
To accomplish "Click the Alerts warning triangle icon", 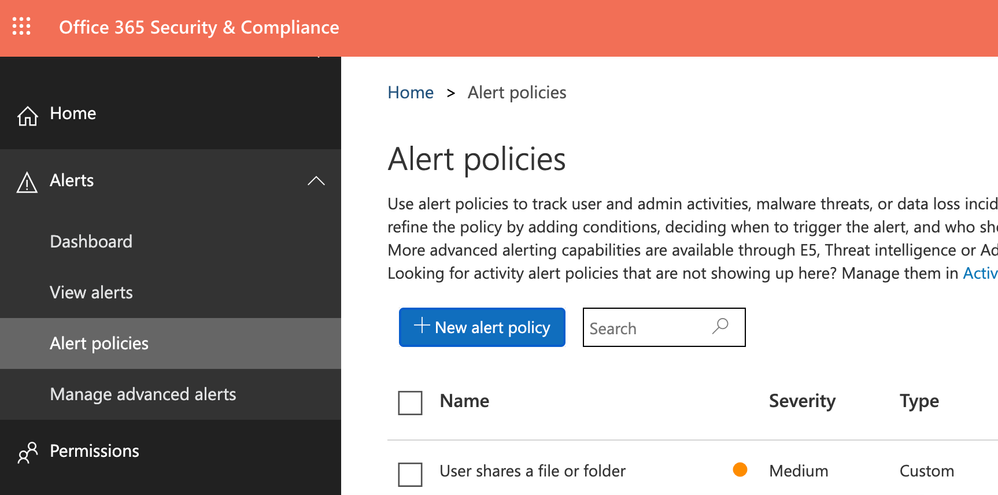I will tap(27, 181).
